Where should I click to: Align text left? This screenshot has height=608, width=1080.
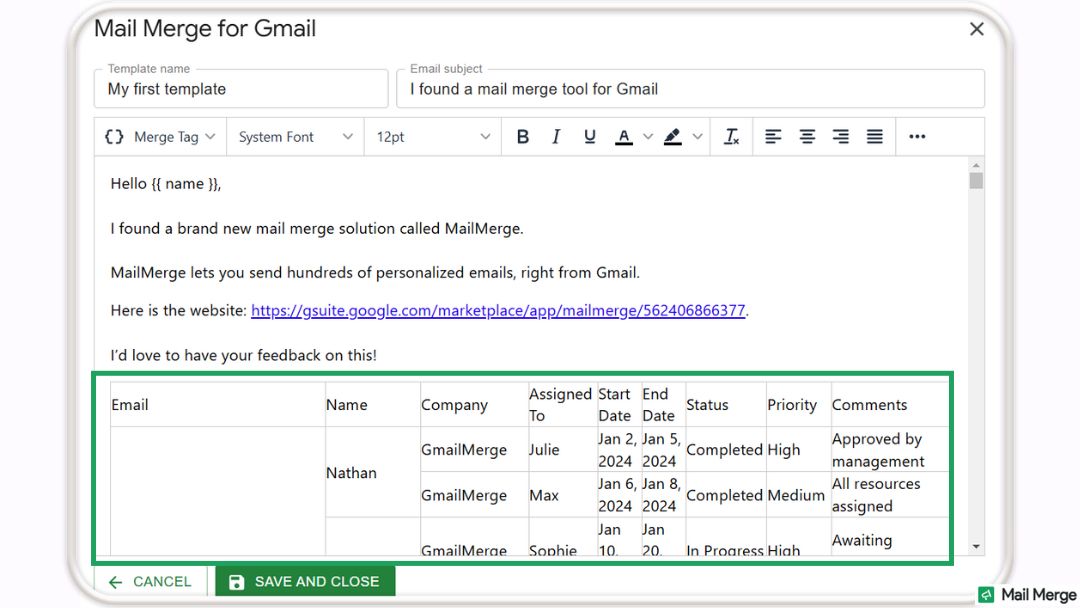pos(773,136)
